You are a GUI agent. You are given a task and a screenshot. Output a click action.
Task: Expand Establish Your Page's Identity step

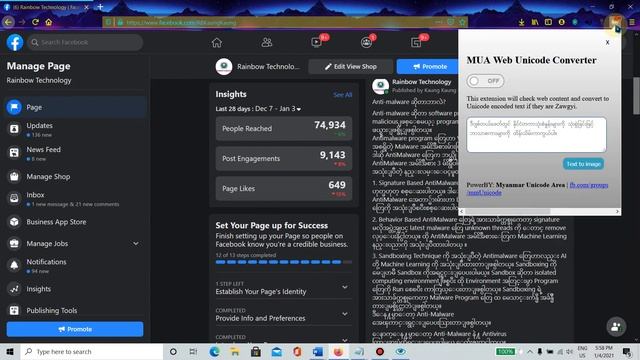345,287
